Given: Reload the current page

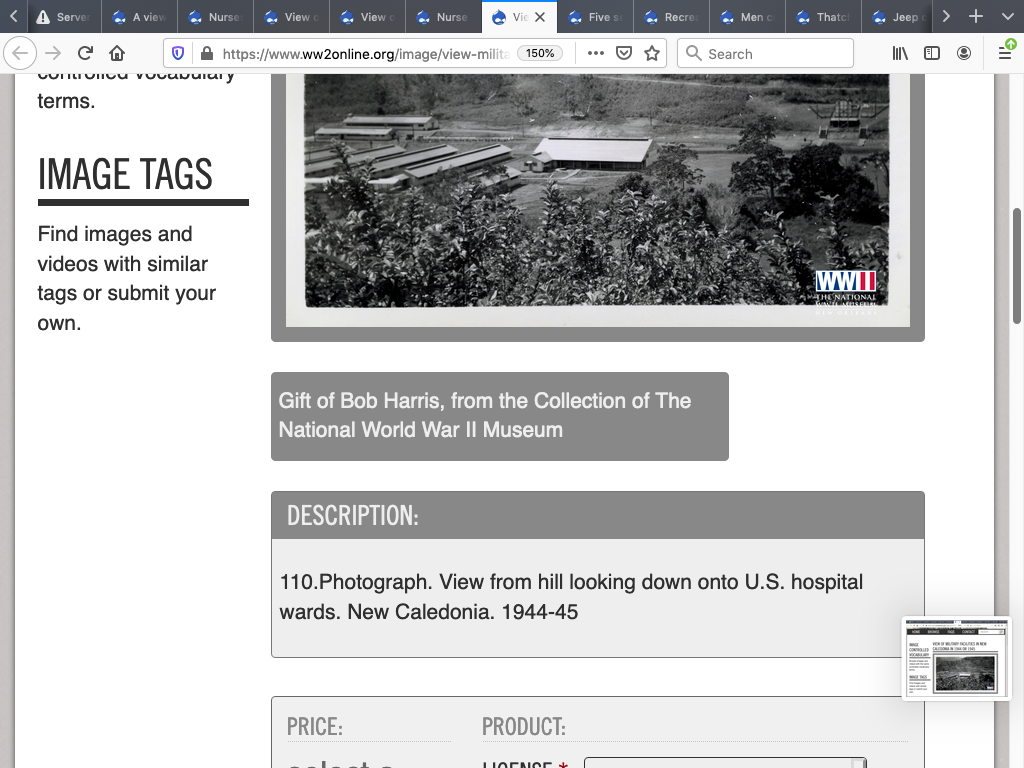Looking at the screenshot, I should [85, 53].
